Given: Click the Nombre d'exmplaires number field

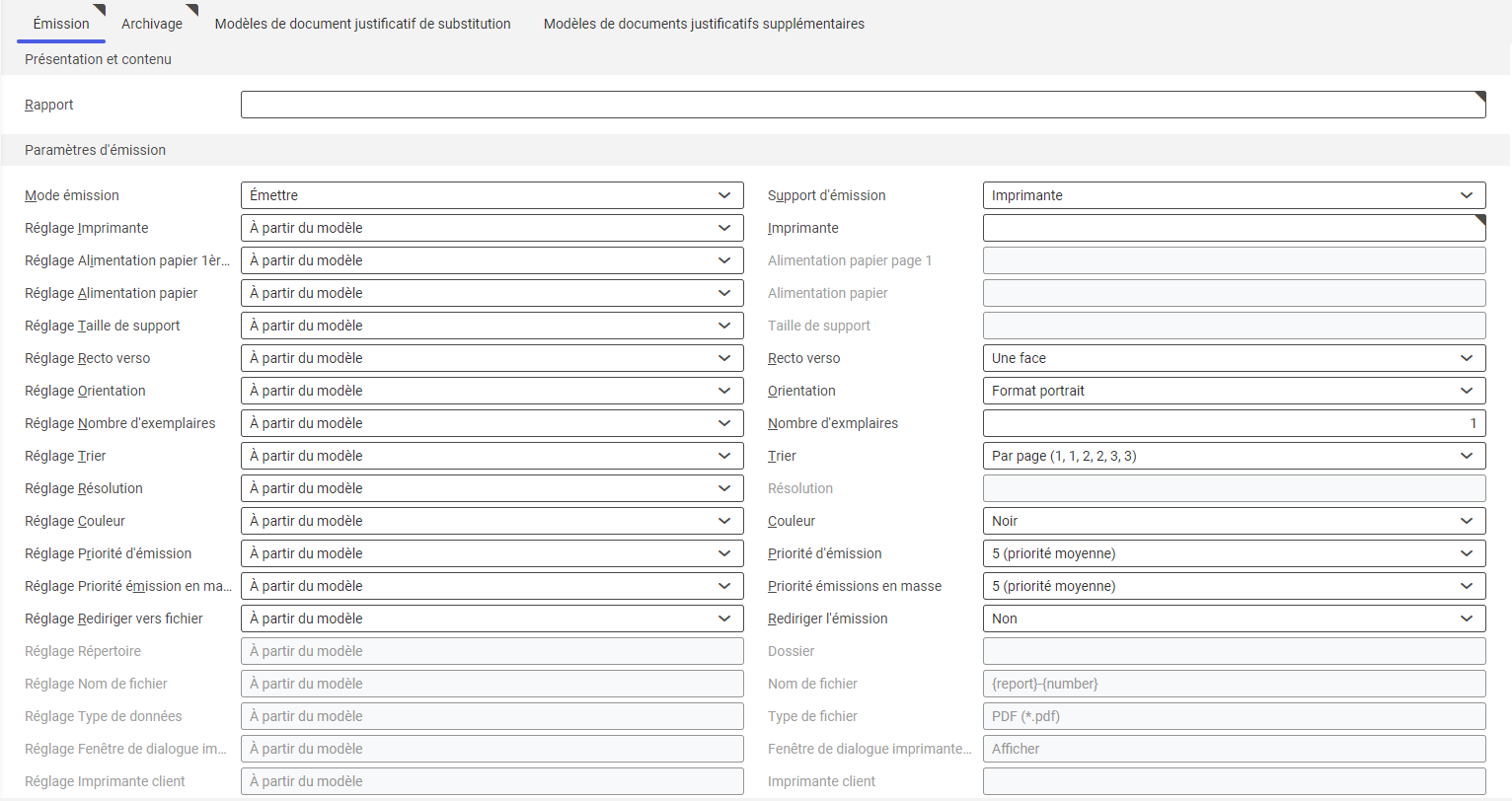Looking at the screenshot, I should [1235, 423].
